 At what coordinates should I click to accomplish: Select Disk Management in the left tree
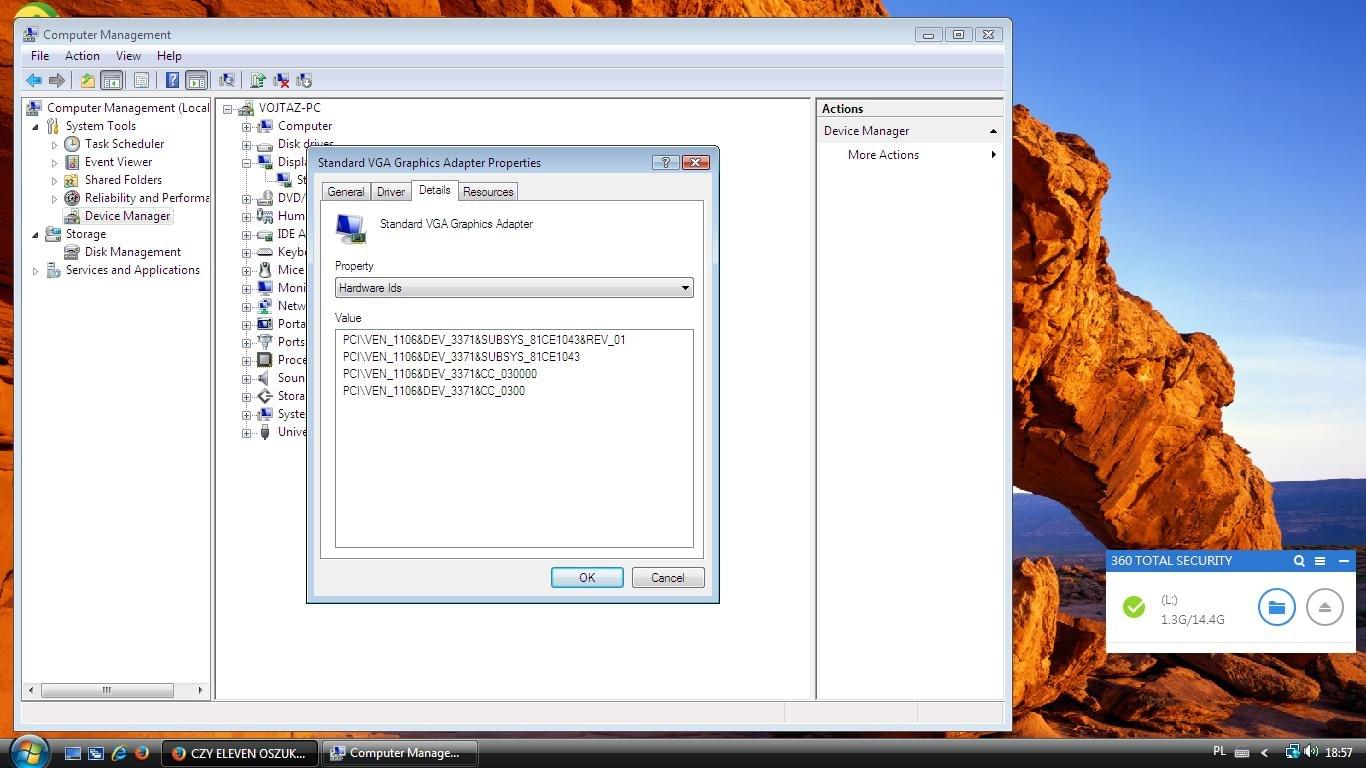click(132, 252)
